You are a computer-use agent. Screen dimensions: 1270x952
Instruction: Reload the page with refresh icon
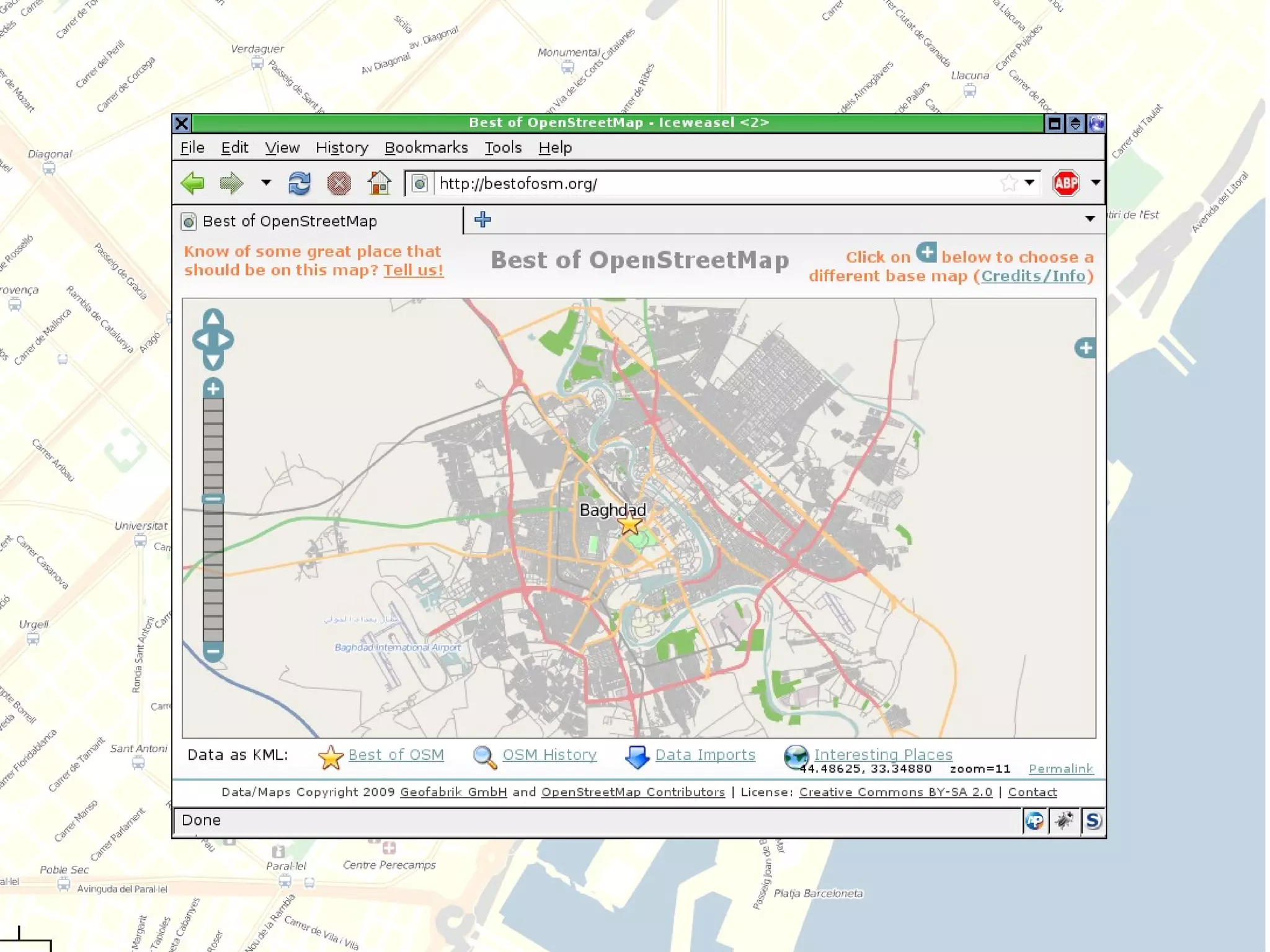point(300,184)
